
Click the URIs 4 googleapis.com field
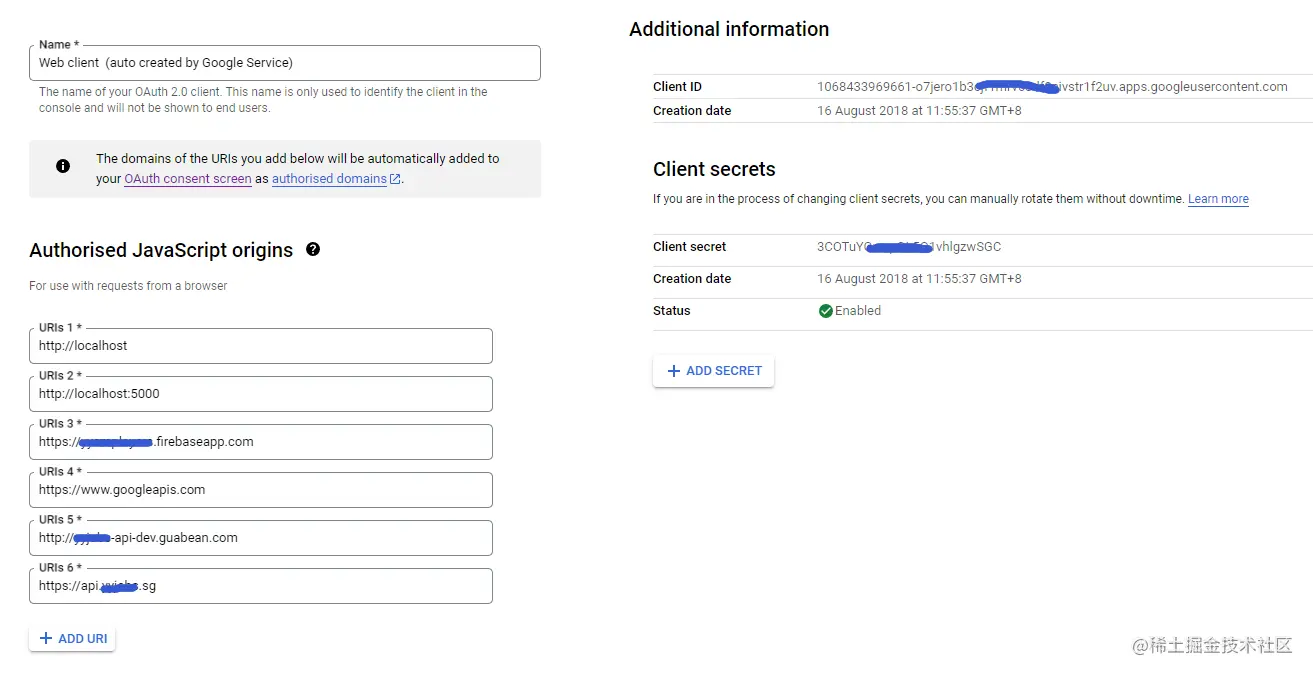point(261,490)
